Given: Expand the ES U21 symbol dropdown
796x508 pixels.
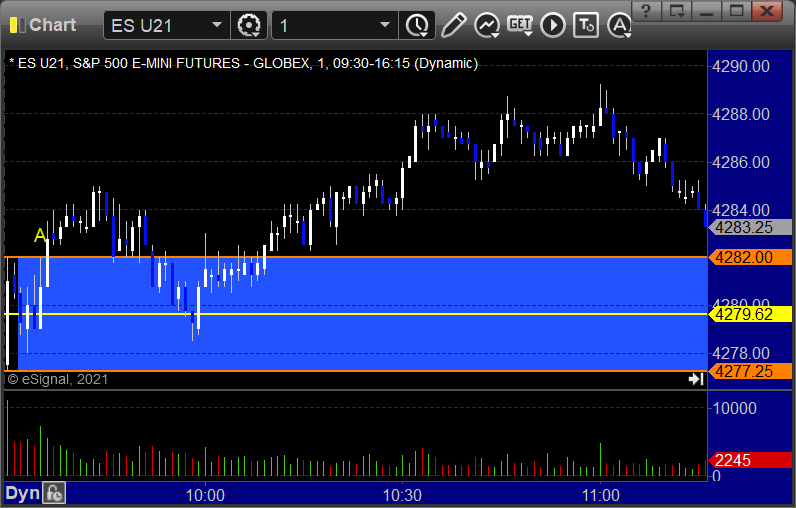Looking at the screenshot, I should click(x=217, y=25).
